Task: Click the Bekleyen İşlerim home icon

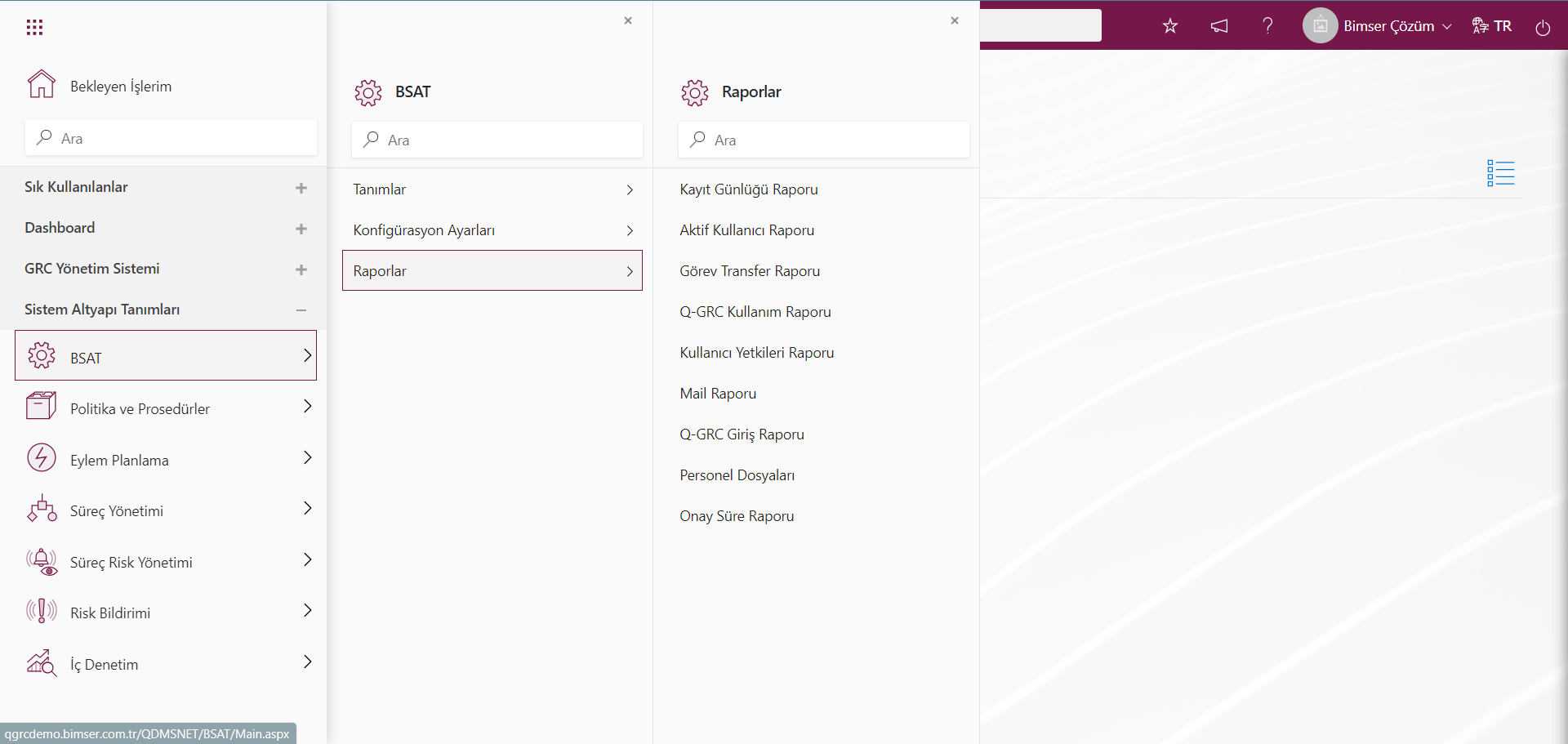Action: pyautogui.click(x=42, y=84)
